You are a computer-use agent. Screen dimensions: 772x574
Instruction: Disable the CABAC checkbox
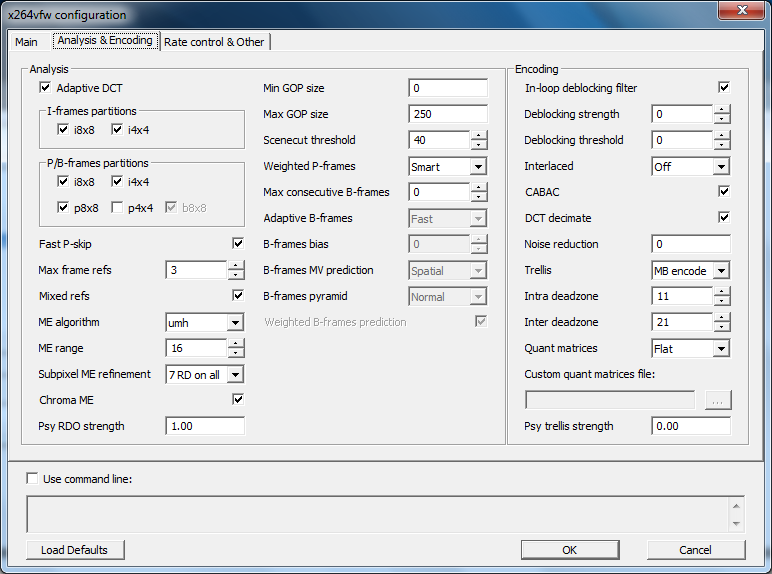[724, 191]
